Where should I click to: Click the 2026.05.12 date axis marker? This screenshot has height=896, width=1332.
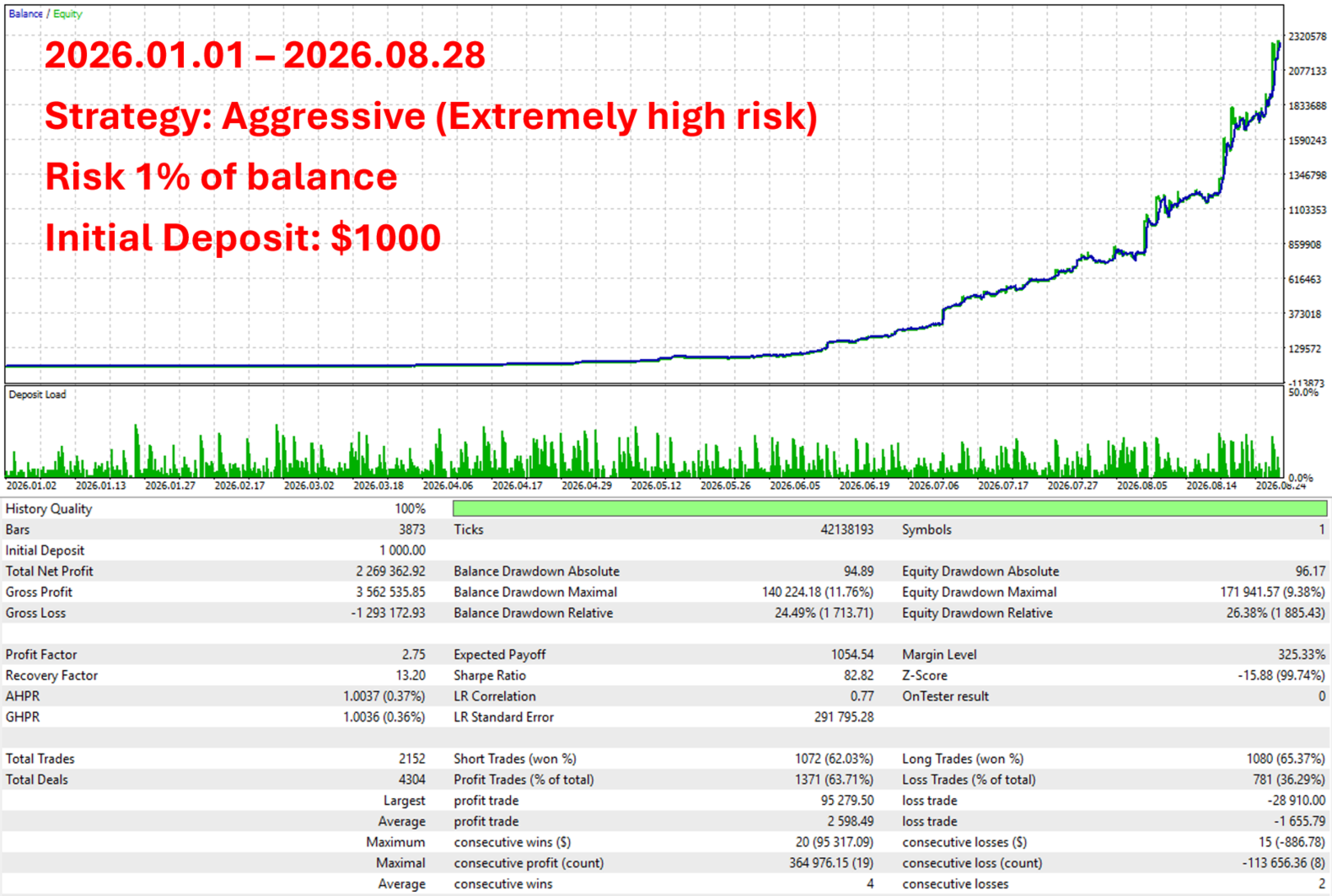point(656,486)
